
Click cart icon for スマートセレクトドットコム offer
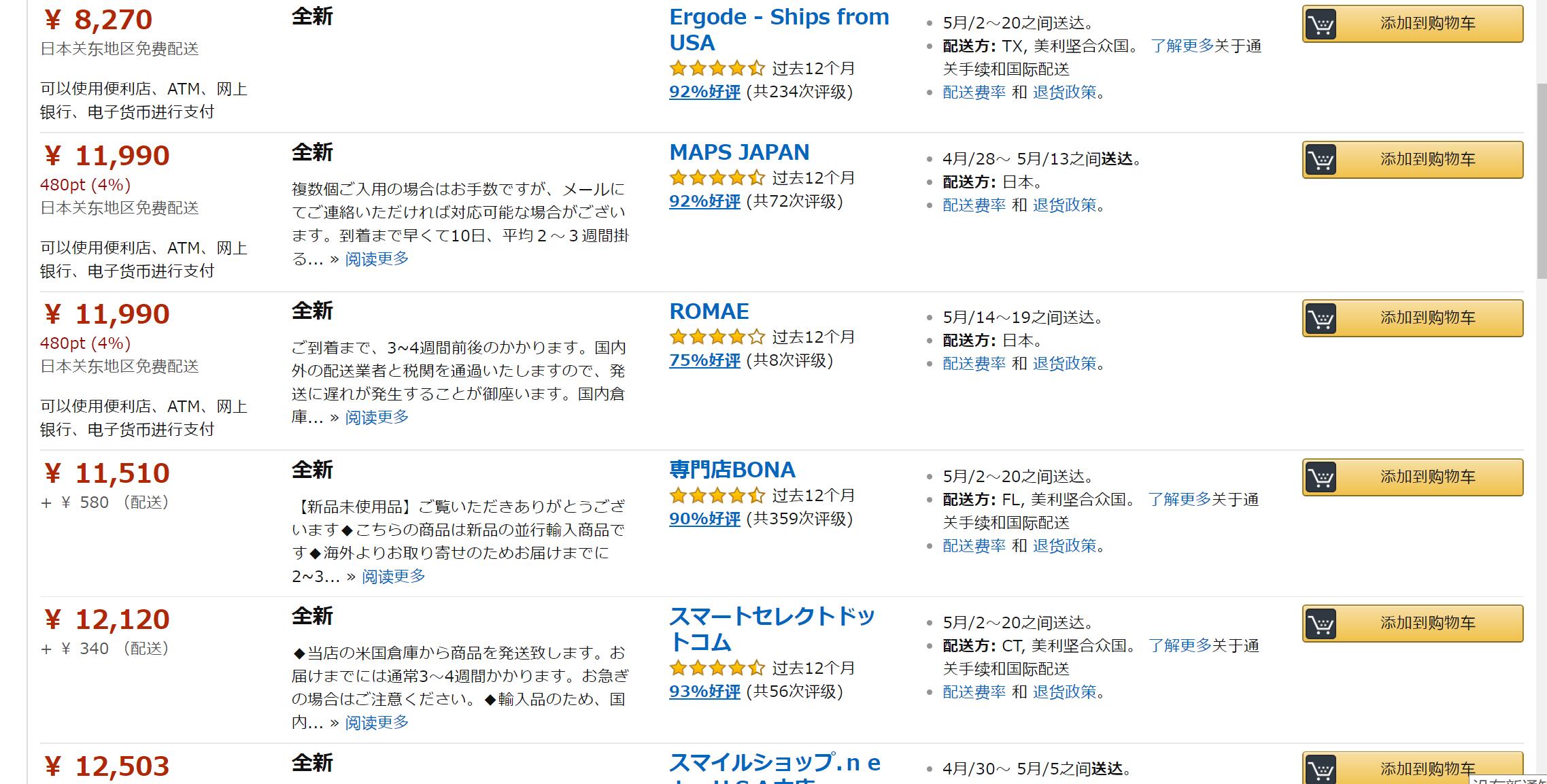pos(1321,624)
